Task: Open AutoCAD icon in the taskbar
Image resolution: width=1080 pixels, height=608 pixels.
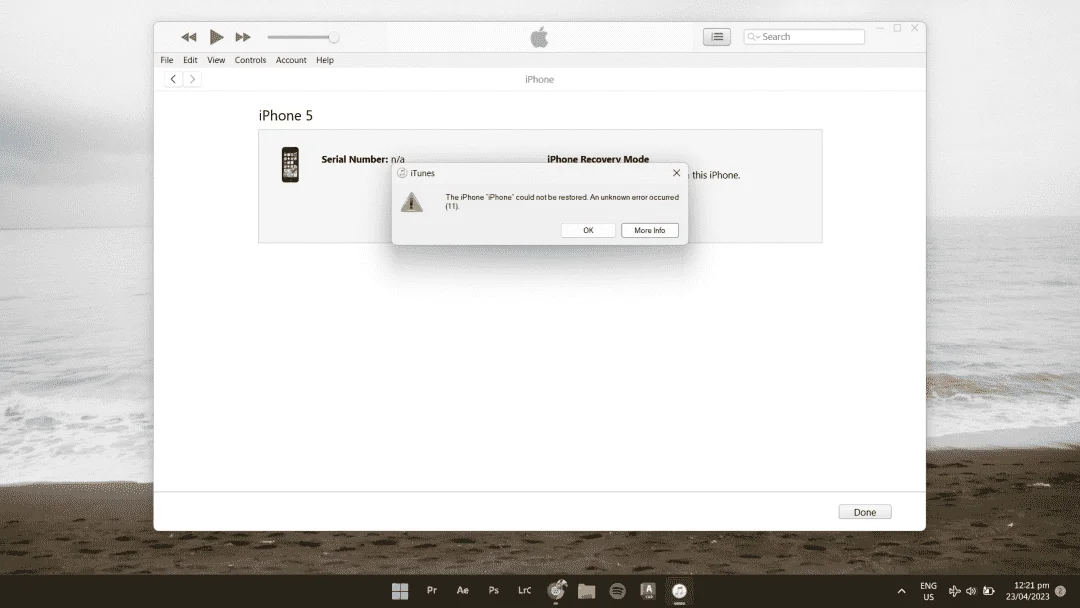Action: click(x=648, y=591)
